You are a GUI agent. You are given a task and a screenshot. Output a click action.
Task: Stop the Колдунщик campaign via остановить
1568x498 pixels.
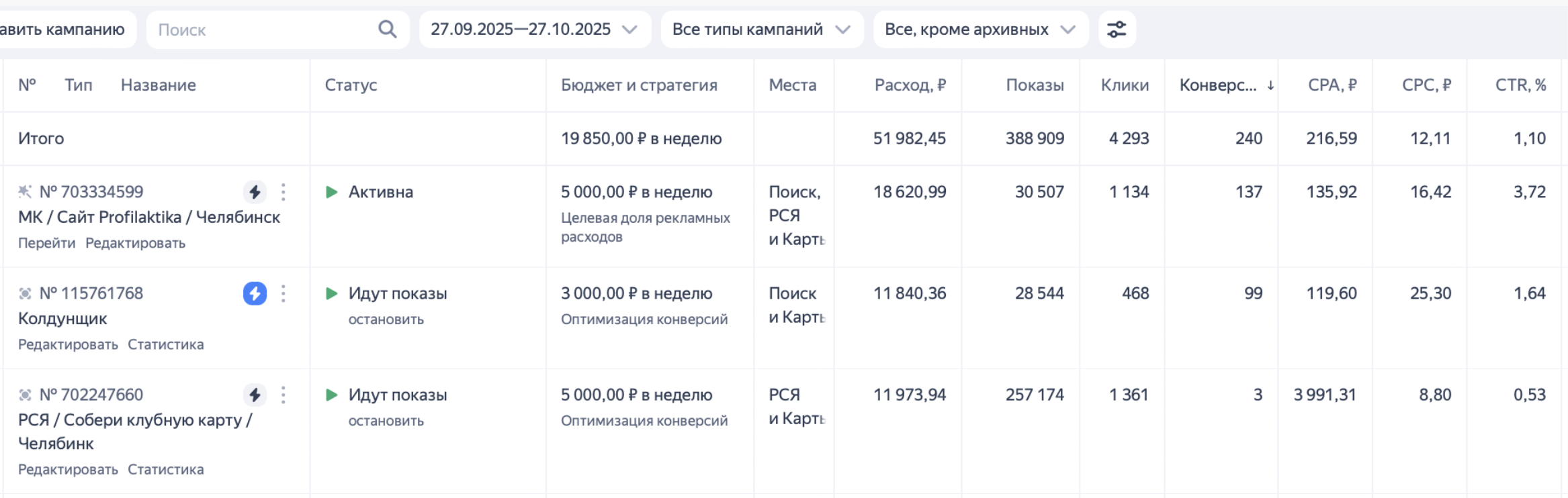pos(386,319)
